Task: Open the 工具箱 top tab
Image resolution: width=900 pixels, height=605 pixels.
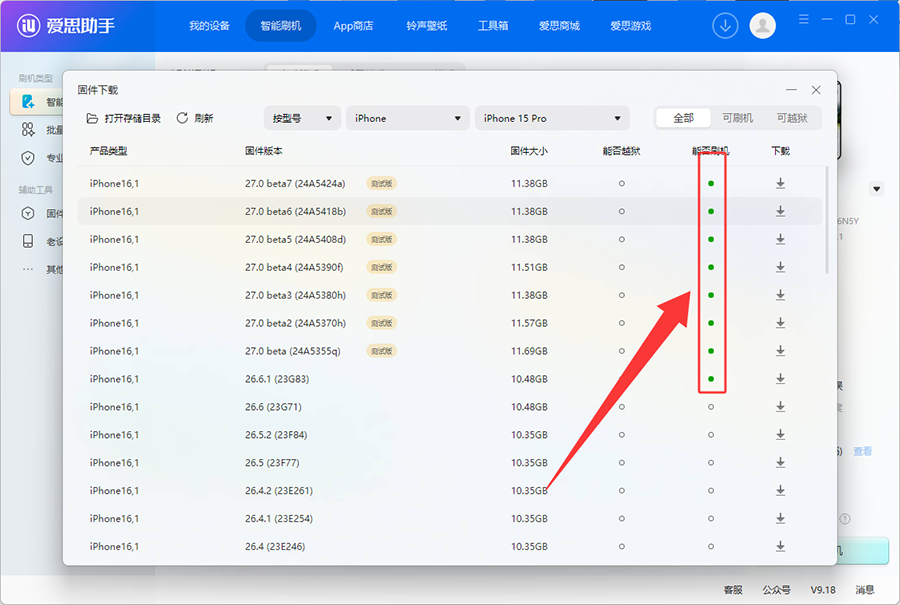Action: tap(493, 26)
